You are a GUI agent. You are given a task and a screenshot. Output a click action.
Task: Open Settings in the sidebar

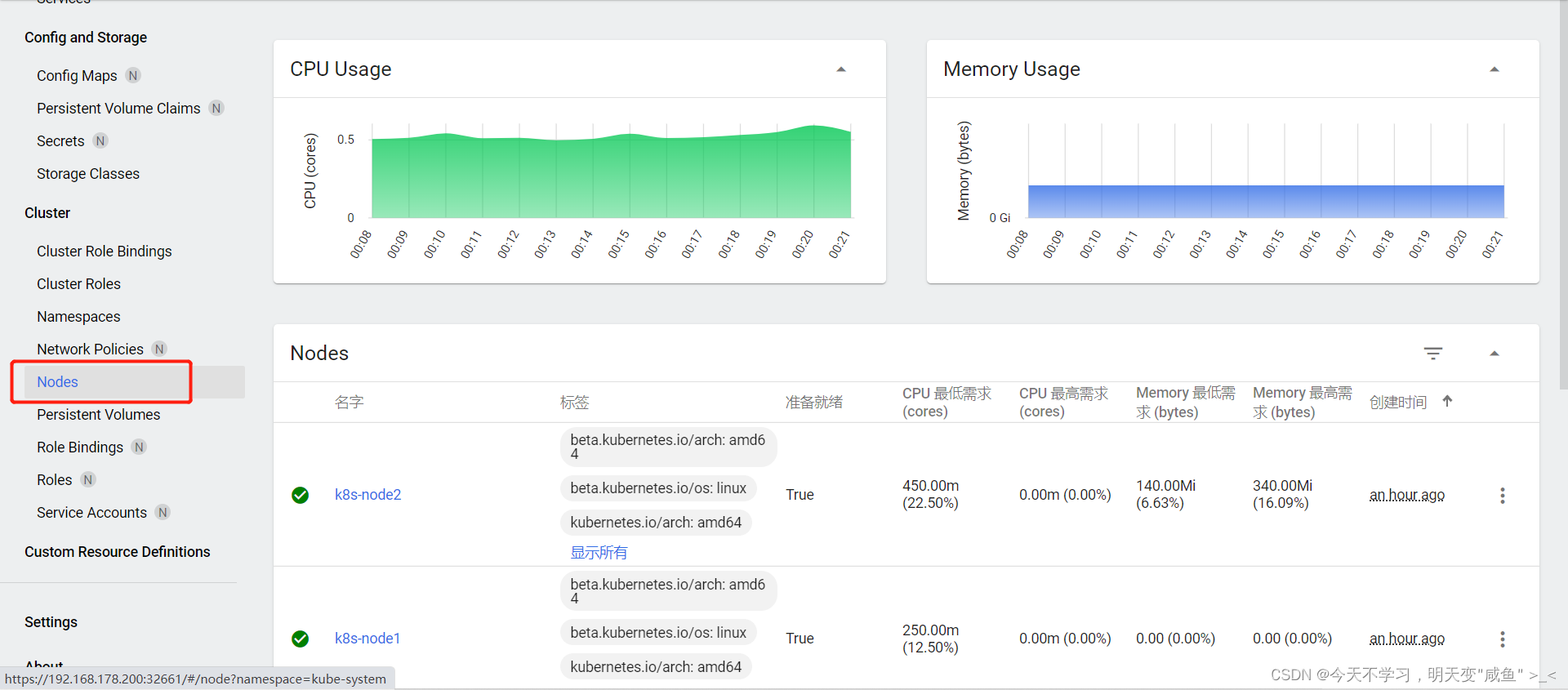click(x=51, y=621)
